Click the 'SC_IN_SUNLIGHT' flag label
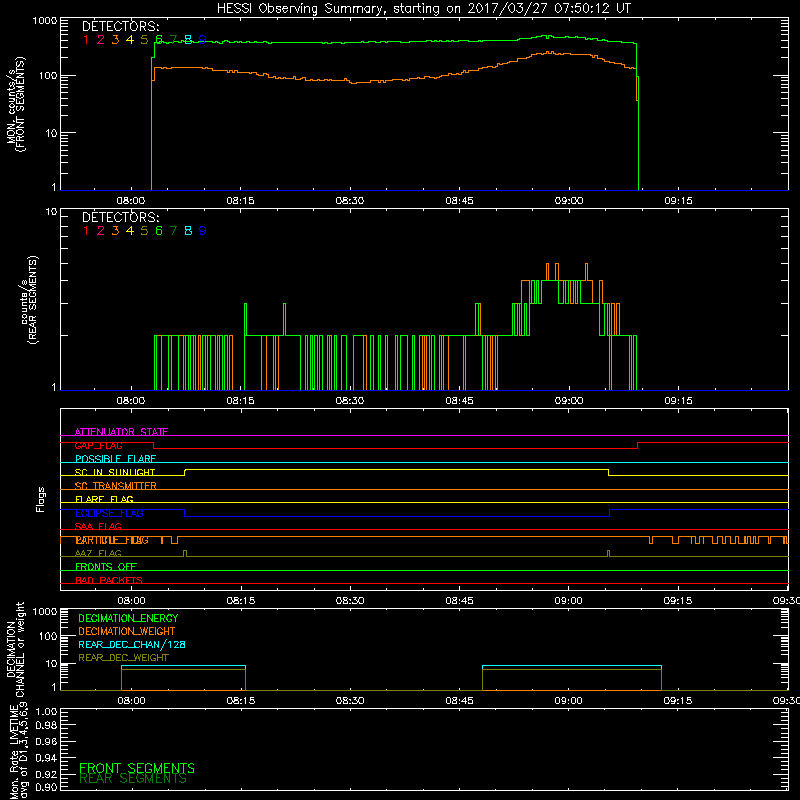800x800 pixels. (x=115, y=472)
